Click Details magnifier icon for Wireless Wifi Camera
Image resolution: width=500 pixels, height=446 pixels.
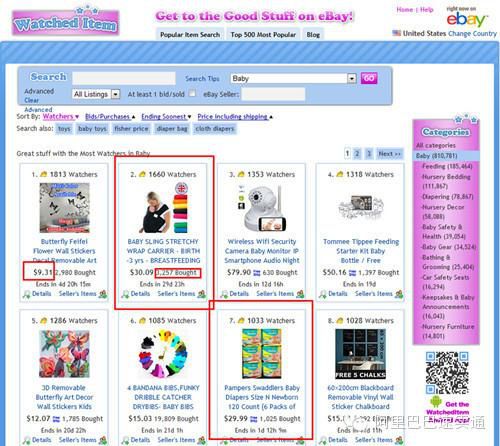(224, 294)
